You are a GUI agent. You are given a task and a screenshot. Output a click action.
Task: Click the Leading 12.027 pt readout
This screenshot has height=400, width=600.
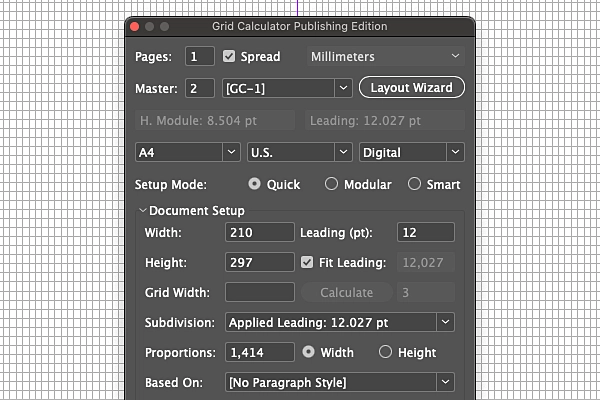[x=385, y=120]
